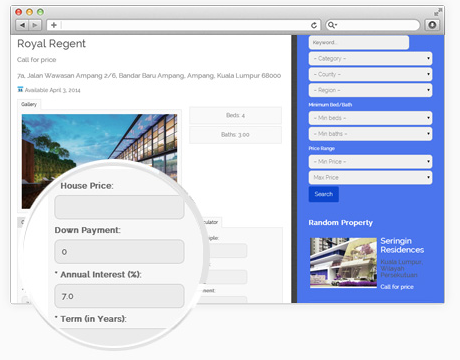
Task: Toggle fullscreen arrows in title bar
Action: point(438,12)
